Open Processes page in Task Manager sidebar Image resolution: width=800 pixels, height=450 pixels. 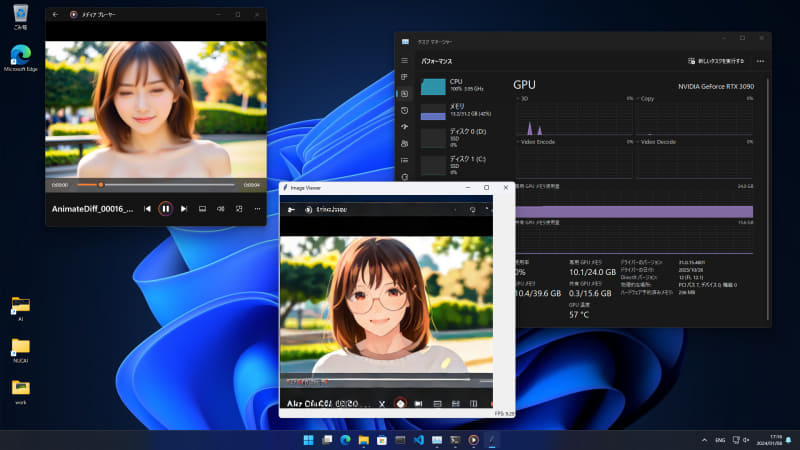pos(405,77)
